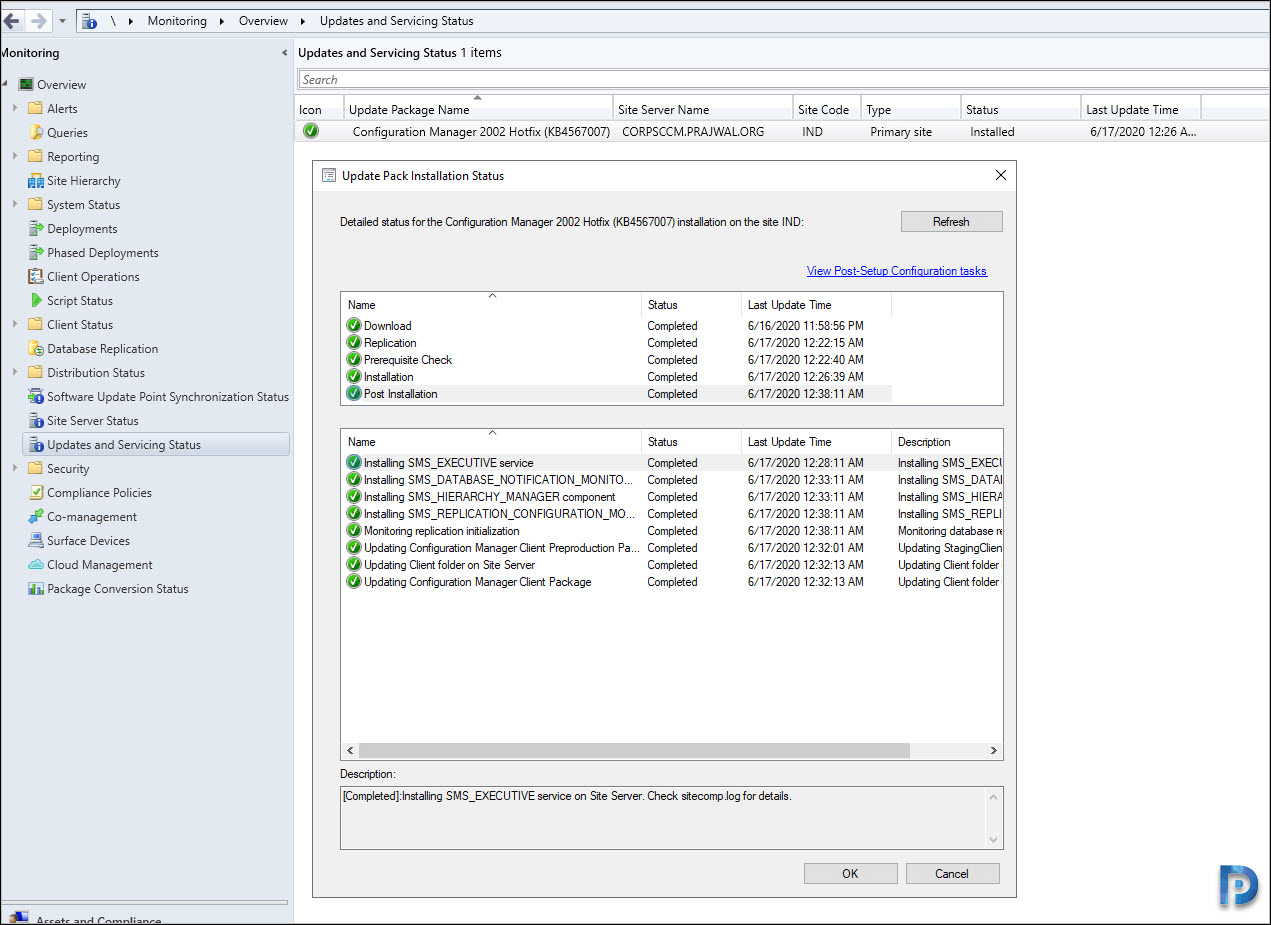Click the horizontal scrollbar in details list
Image resolution: width=1271 pixels, height=925 pixels.
tap(634, 750)
